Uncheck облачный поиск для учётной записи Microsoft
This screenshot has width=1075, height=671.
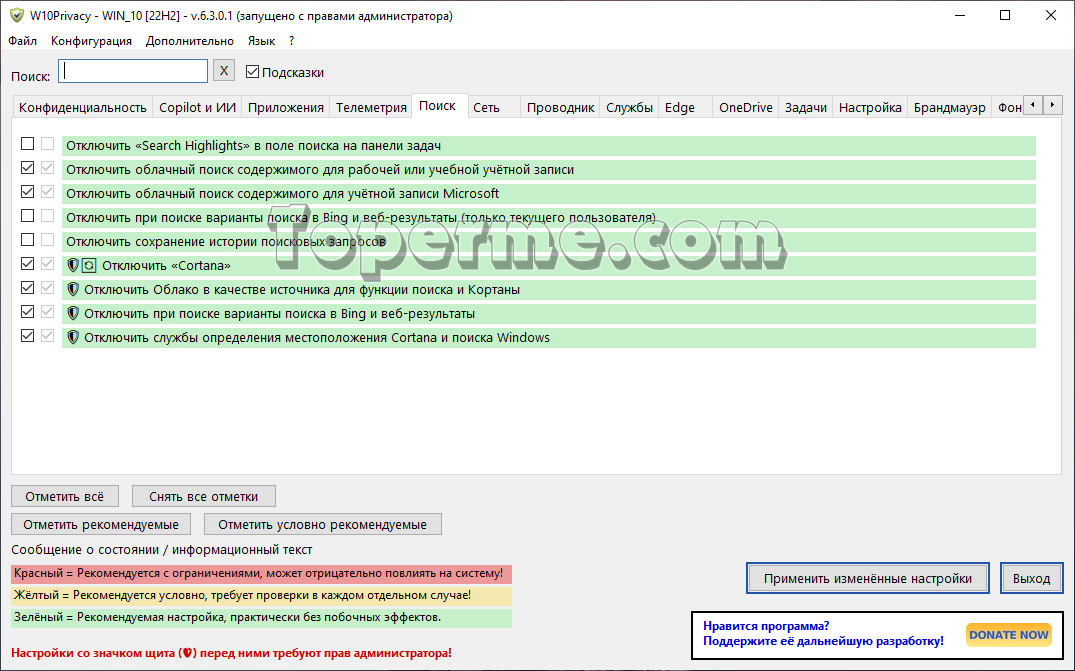(27, 192)
